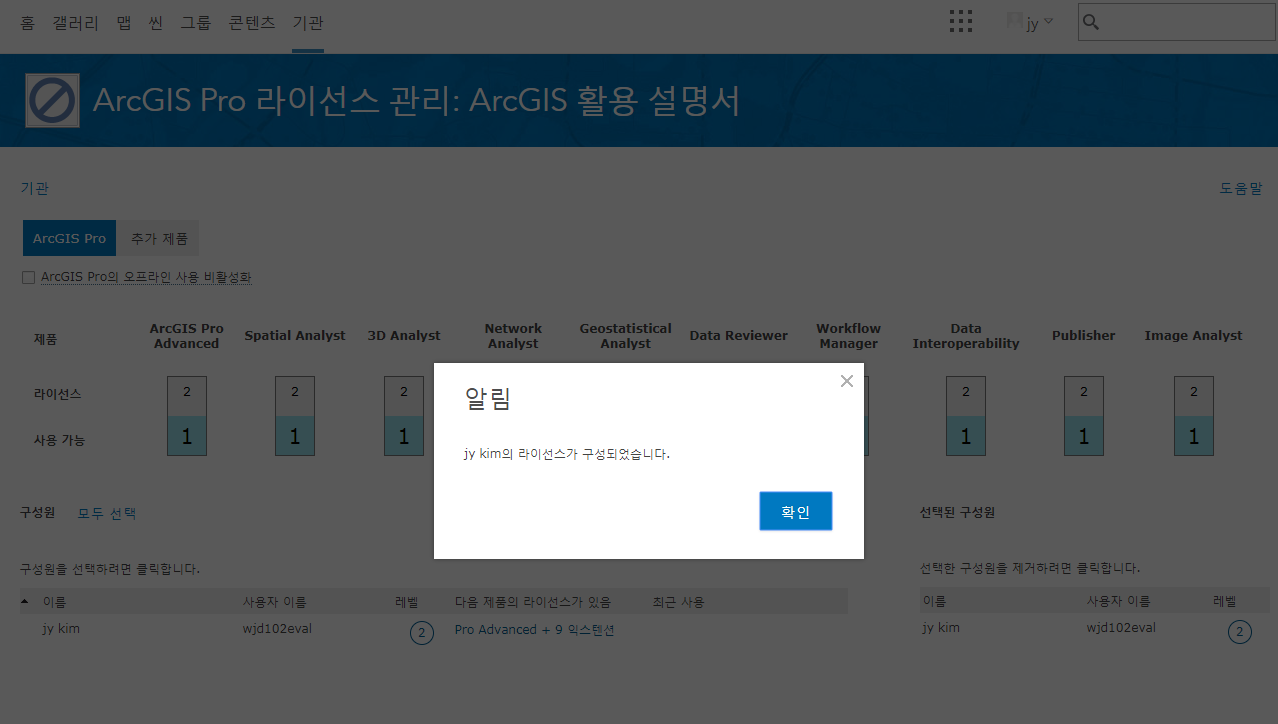Image resolution: width=1278 pixels, height=724 pixels.
Task: Click wjd102eval in members list
Action: pyautogui.click(x=277, y=628)
